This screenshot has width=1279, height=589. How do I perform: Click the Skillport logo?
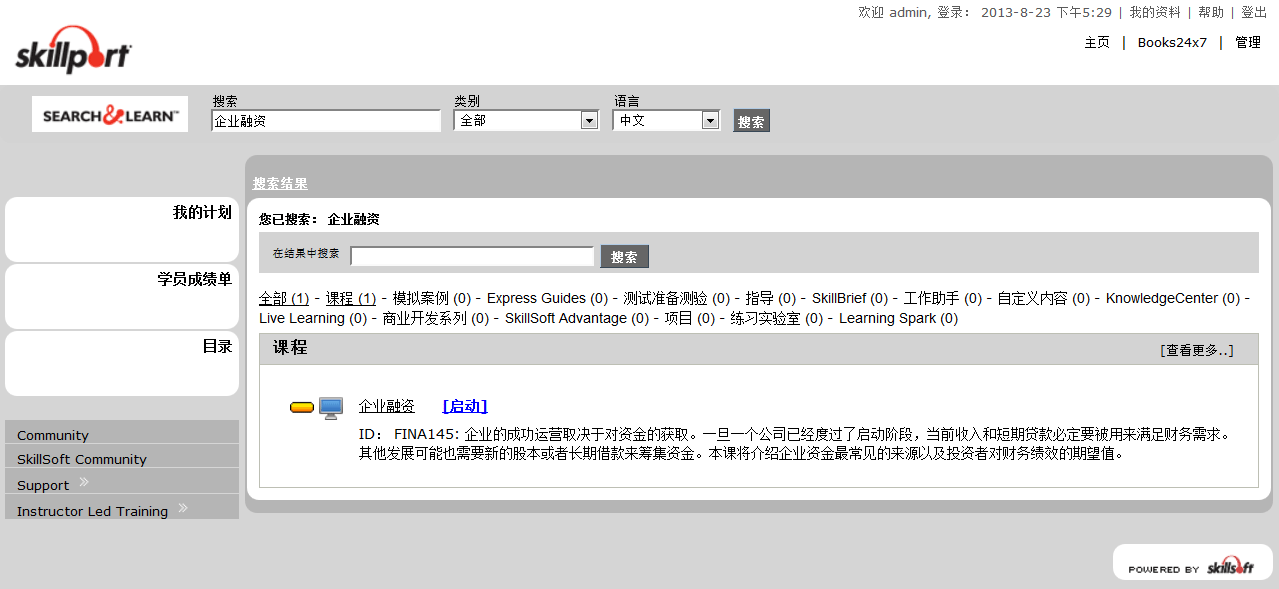click(72, 51)
